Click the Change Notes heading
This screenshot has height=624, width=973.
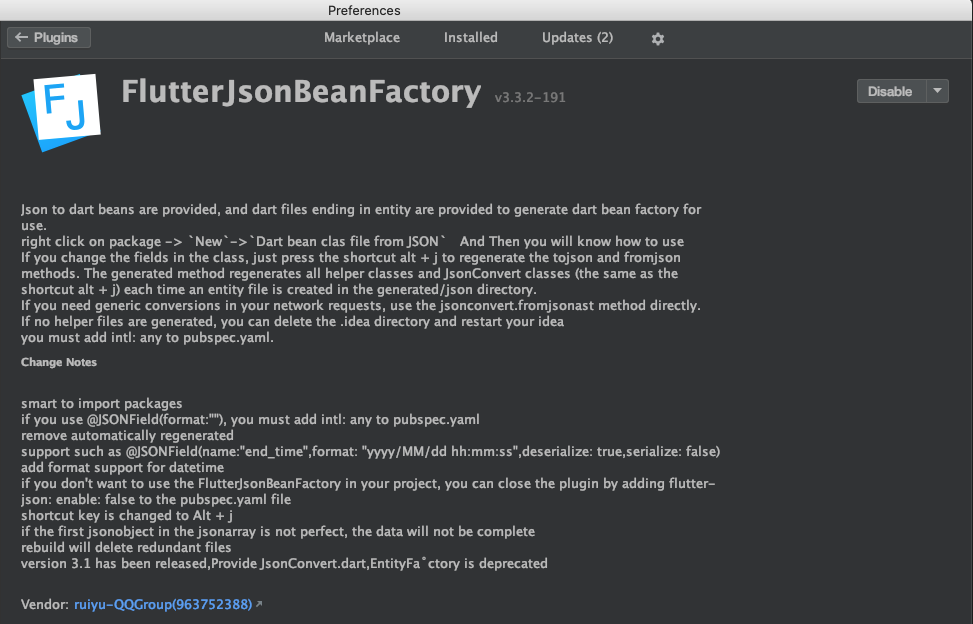point(59,362)
